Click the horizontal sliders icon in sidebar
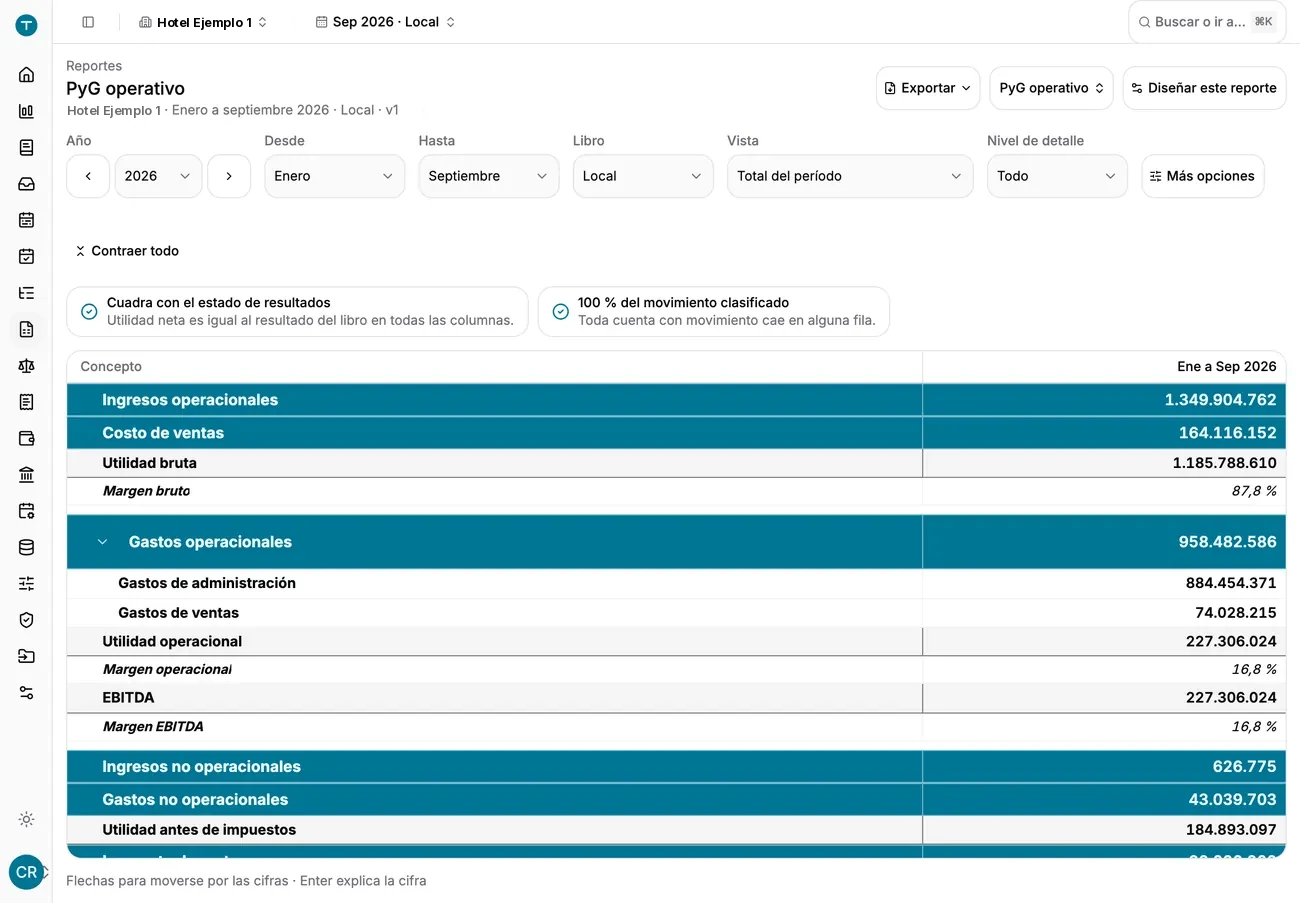 pyautogui.click(x=27, y=584)
